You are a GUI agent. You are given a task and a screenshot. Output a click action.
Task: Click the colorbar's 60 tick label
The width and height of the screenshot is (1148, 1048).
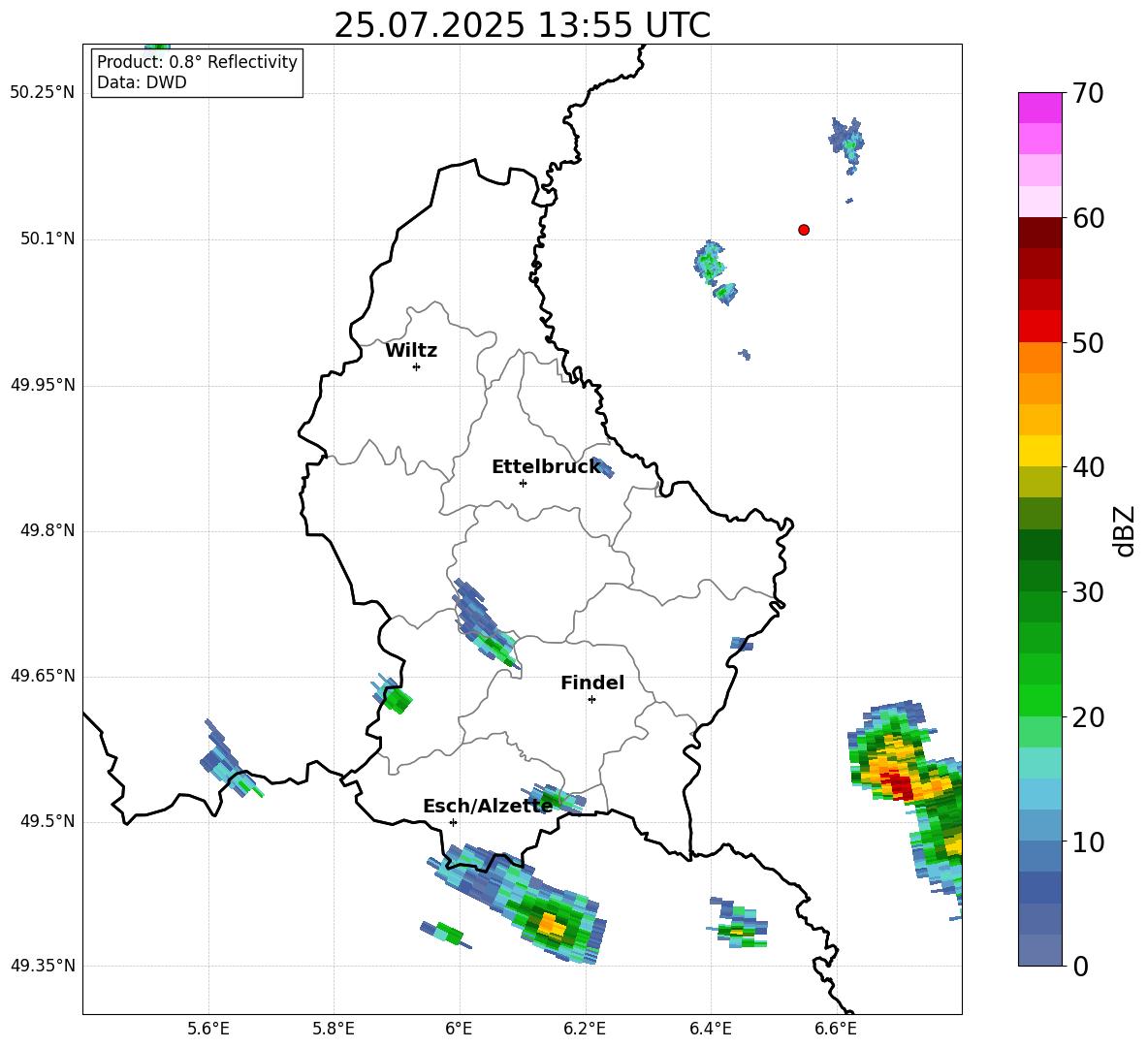point(1089,218)
